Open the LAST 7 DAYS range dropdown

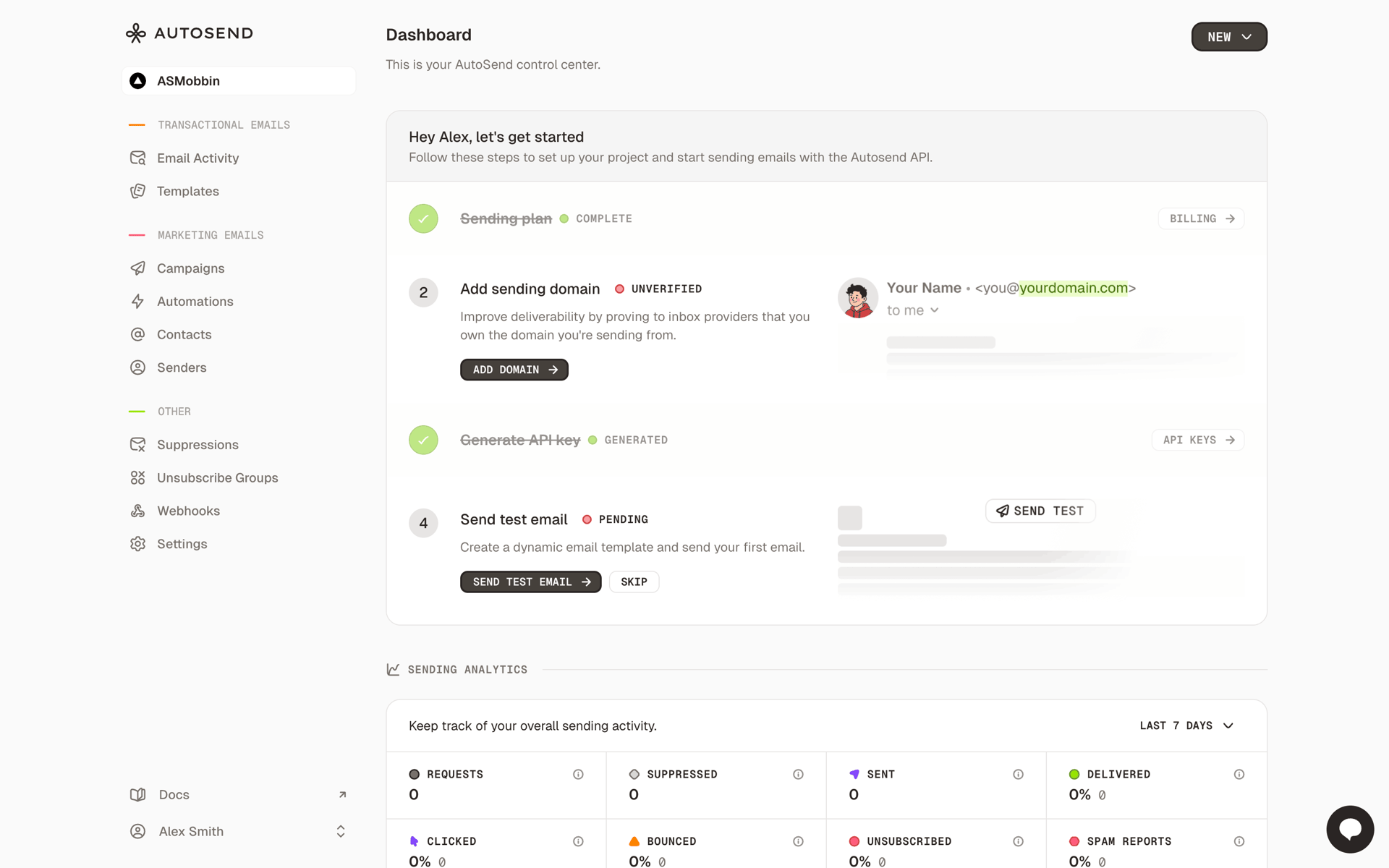(1186, 726)
